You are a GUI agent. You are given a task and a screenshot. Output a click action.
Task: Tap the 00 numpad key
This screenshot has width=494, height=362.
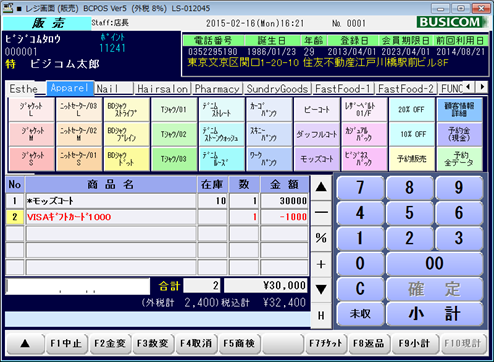click(434, 264)
